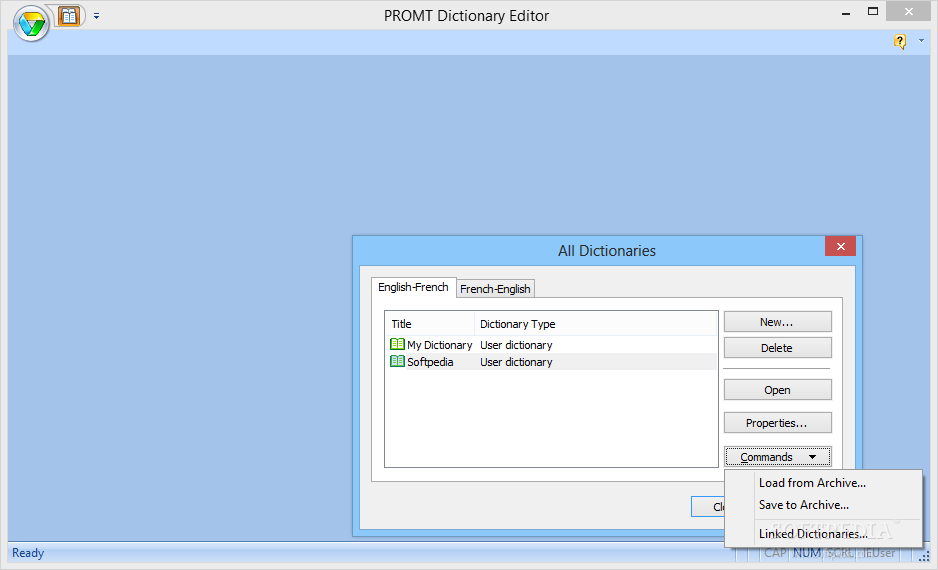
Task: Select the Softpedia book icon
Action: click(x=397, y=361)
